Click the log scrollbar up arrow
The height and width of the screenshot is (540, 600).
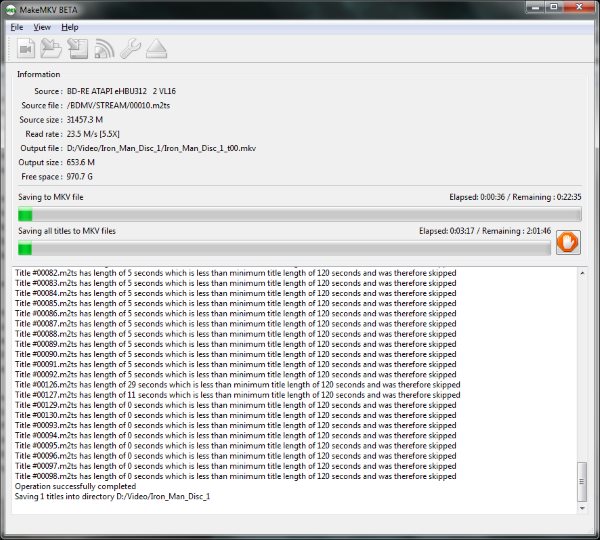point(582,273)
